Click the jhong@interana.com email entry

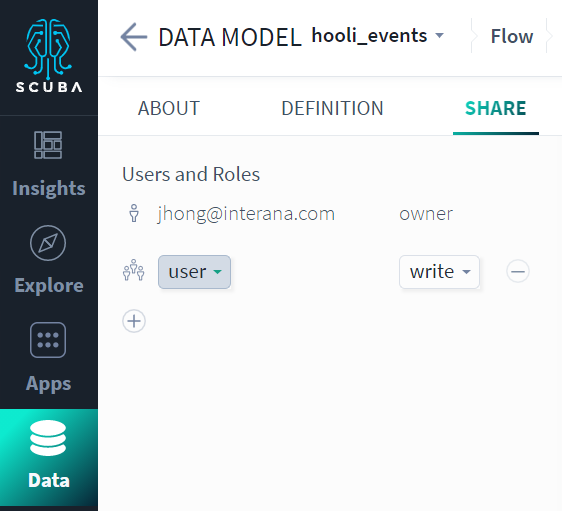[246, 214]
